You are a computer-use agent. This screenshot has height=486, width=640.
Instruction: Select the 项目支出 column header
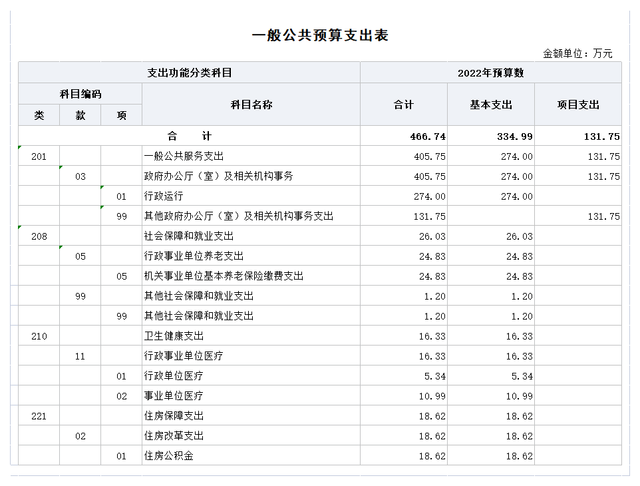(580, 104)
